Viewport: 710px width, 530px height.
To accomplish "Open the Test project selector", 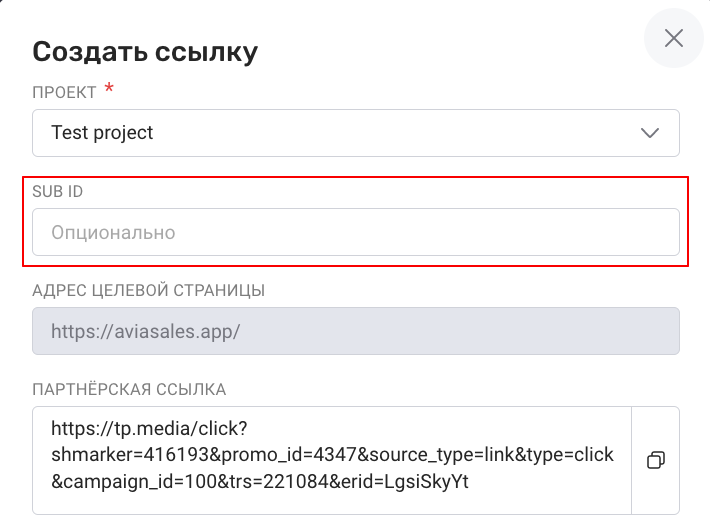I will 356,133.
